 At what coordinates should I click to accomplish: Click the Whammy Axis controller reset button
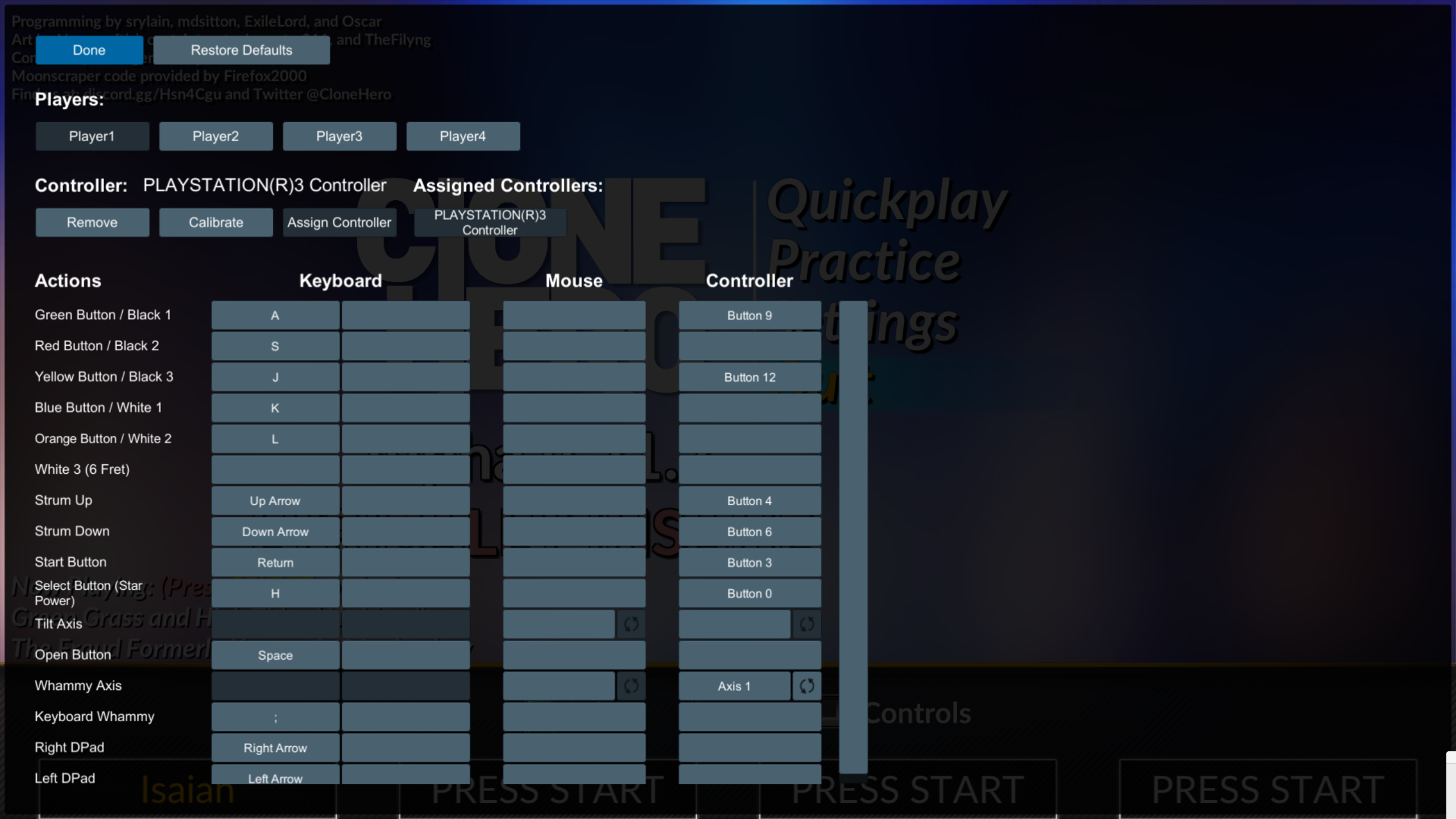point(806,686)
